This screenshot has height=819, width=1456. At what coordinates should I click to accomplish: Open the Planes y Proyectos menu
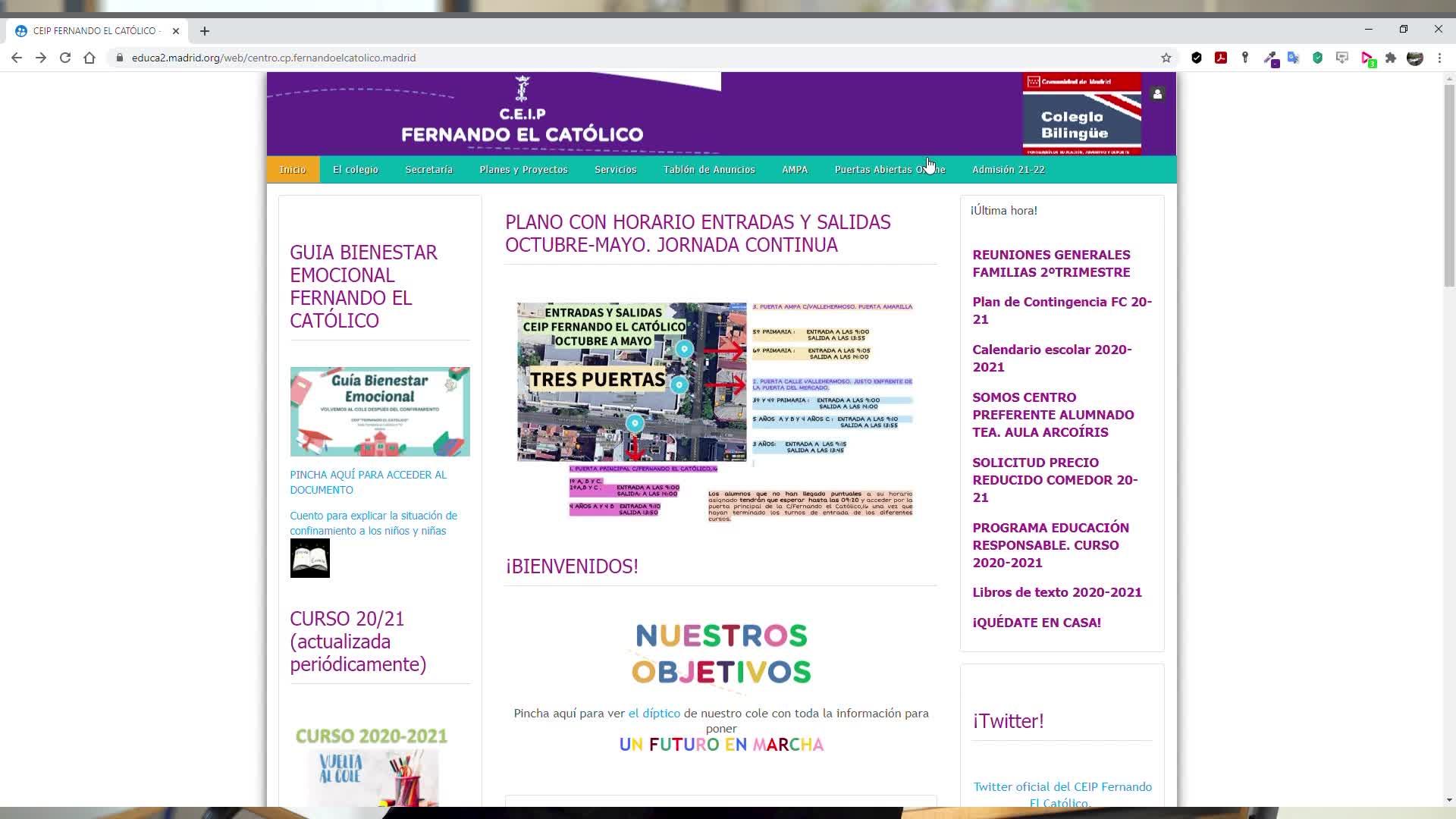(524, 169)
